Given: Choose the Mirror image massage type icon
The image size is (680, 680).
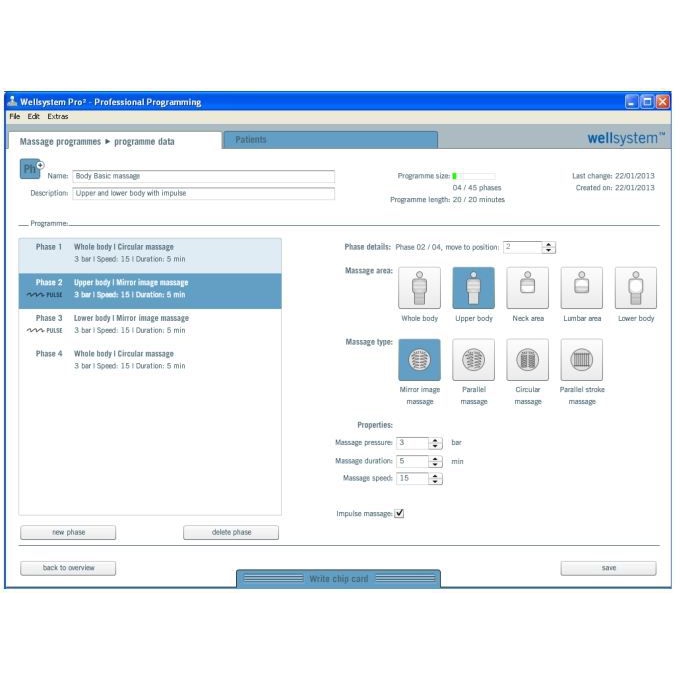Looking at the screenshot, I should (419, 360).
